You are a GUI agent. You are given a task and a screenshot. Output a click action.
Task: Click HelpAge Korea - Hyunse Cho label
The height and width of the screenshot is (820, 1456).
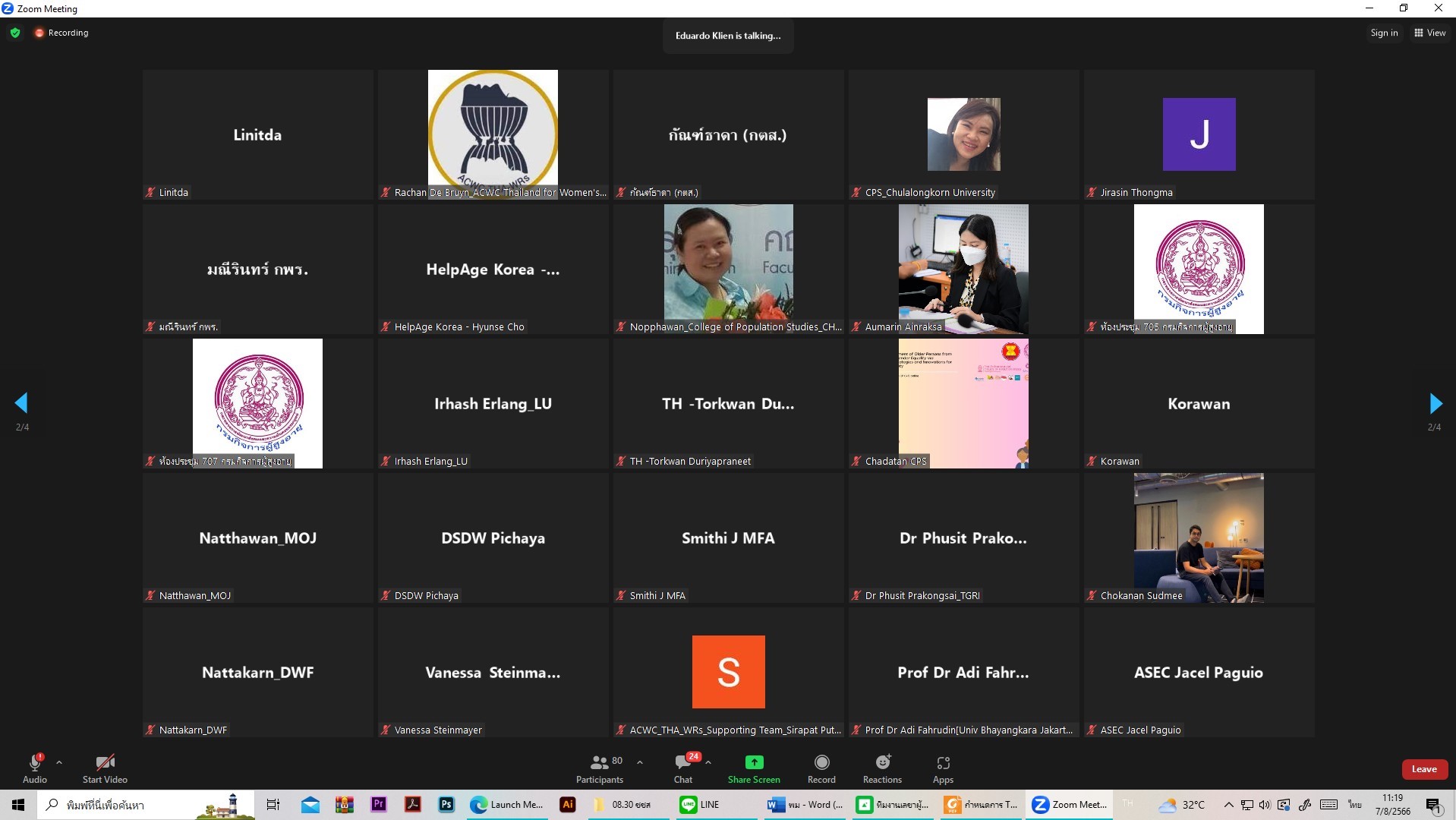point(459,327)
